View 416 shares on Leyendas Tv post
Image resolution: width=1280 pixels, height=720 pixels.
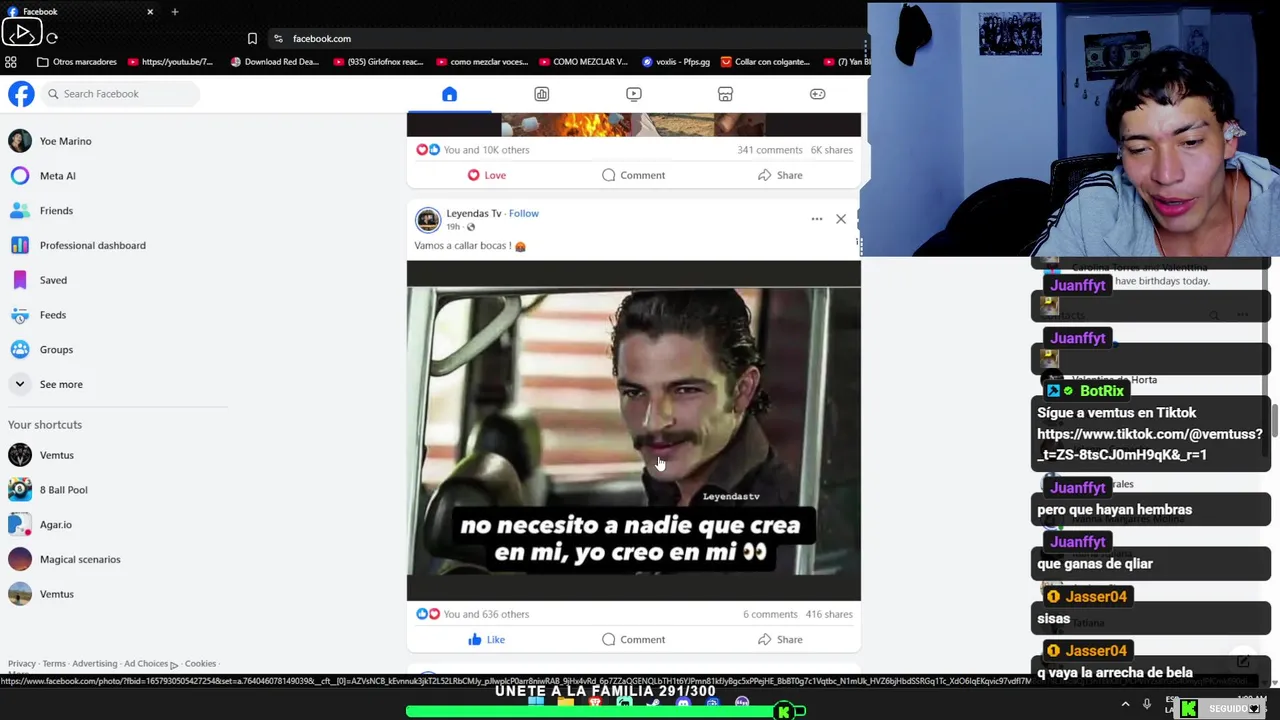coord(829,614)
